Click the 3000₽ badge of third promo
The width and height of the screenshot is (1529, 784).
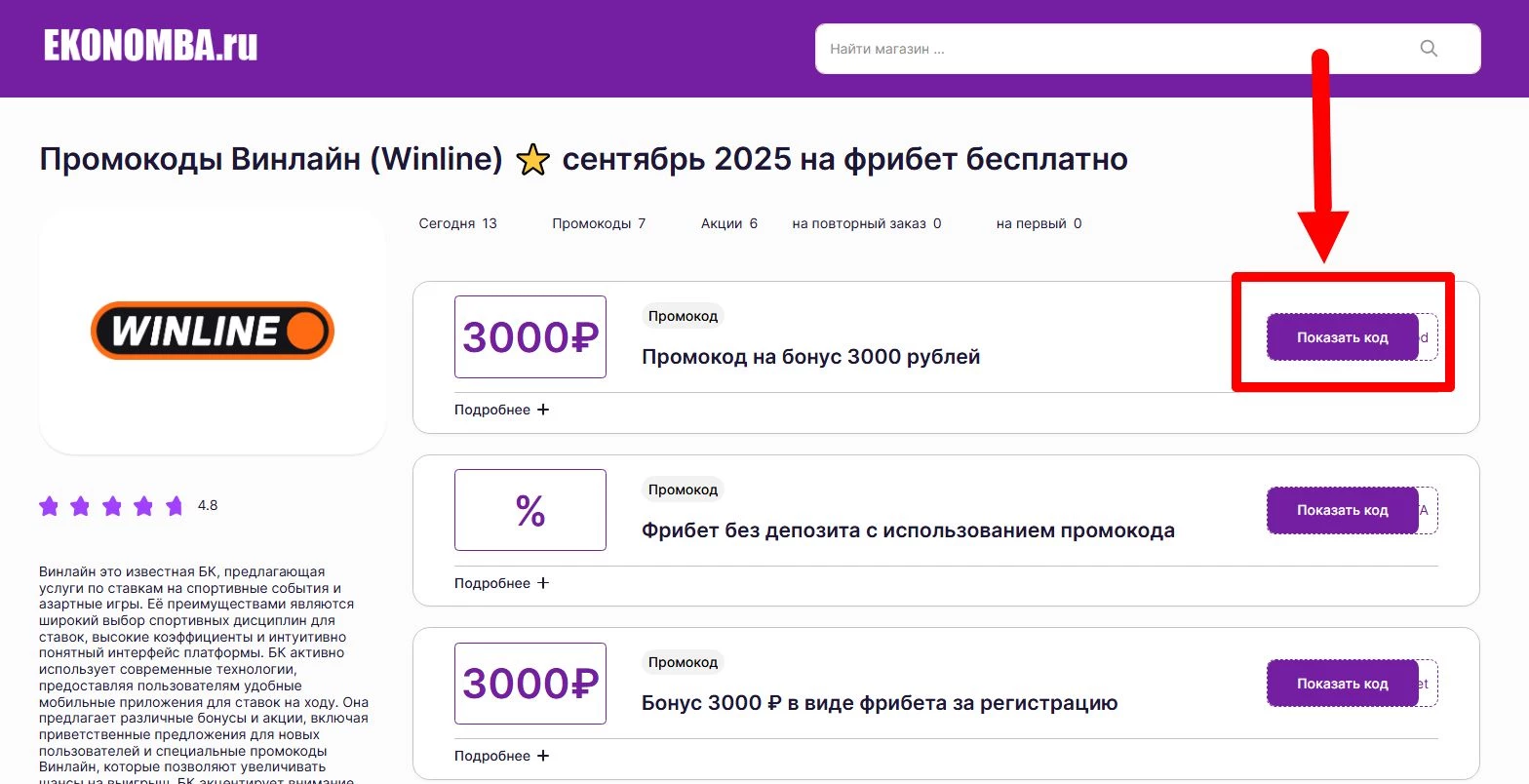(x=529, y=683)
